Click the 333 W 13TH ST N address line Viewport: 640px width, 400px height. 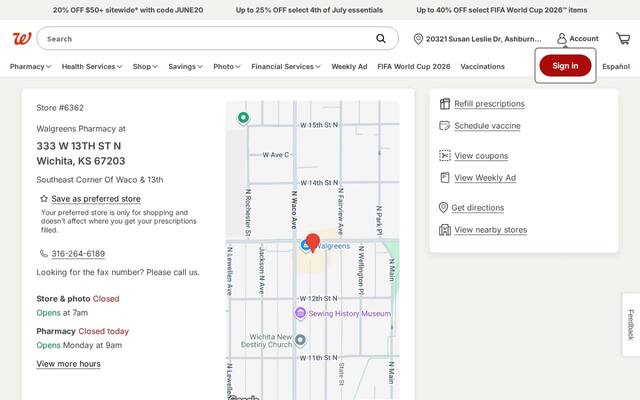point(79,146)
